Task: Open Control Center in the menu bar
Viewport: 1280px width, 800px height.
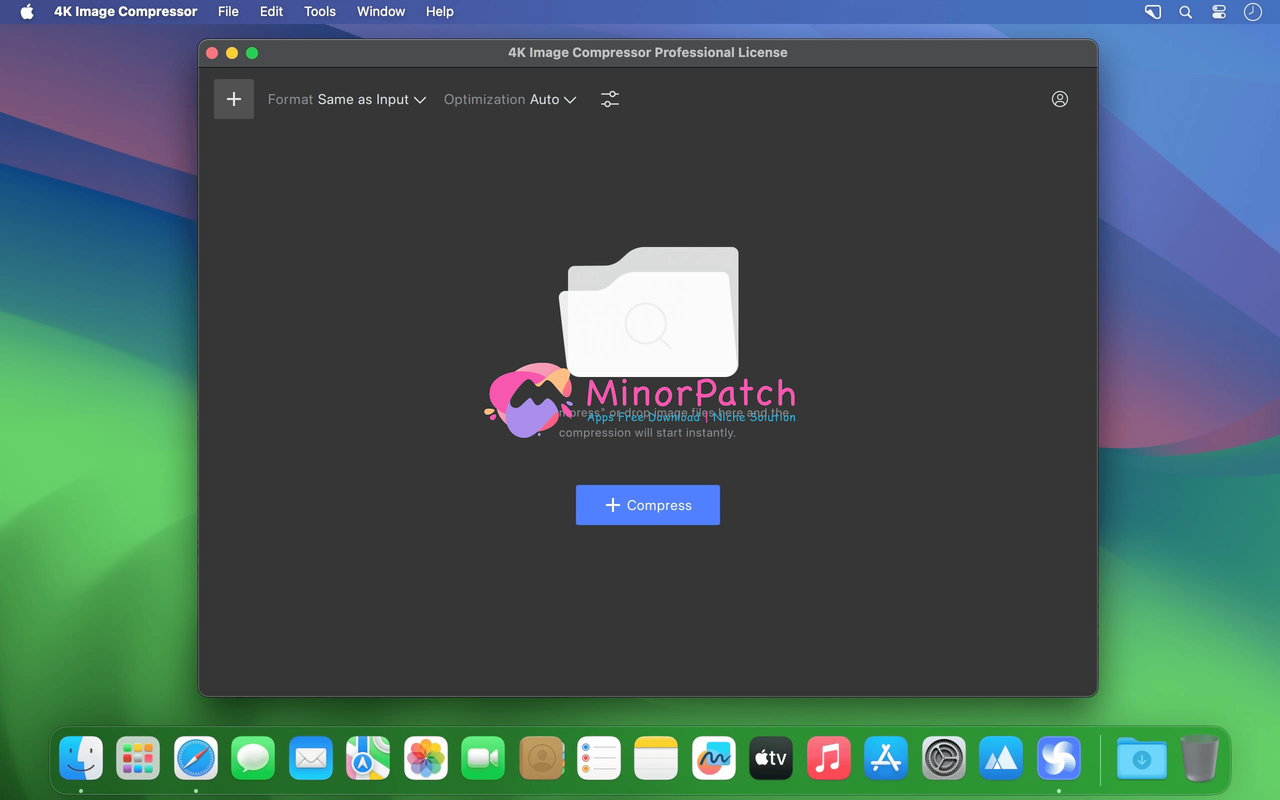Action: [1218, 12]
